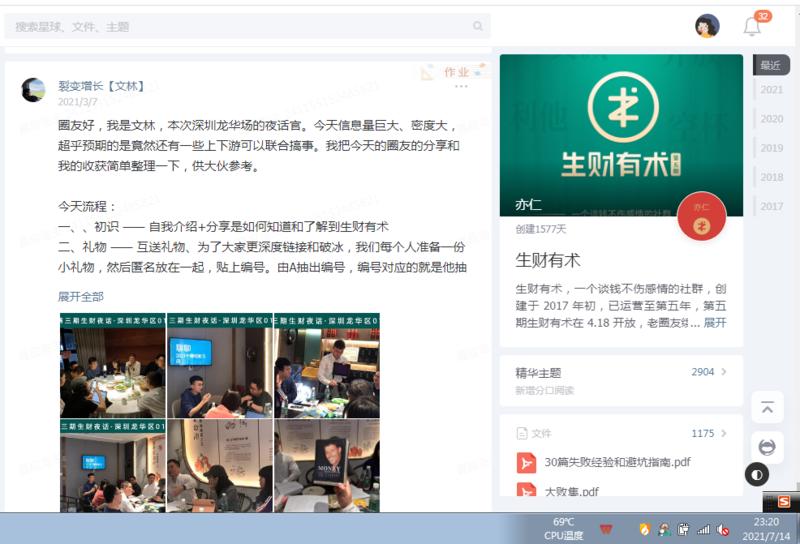This screenshot has width=800, height=544.
Task: Open 大败集.pdf file
Action: [x=571, y=491]
